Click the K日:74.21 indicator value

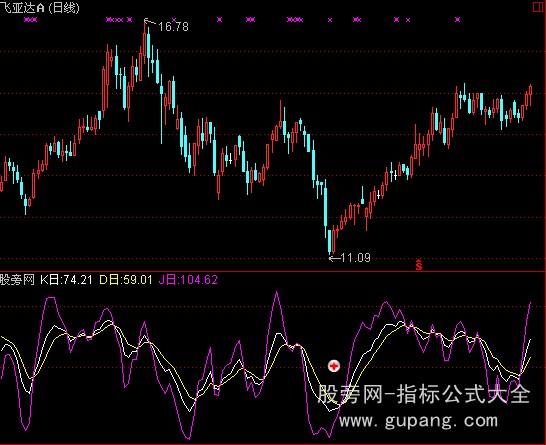(x=66, y=280)
